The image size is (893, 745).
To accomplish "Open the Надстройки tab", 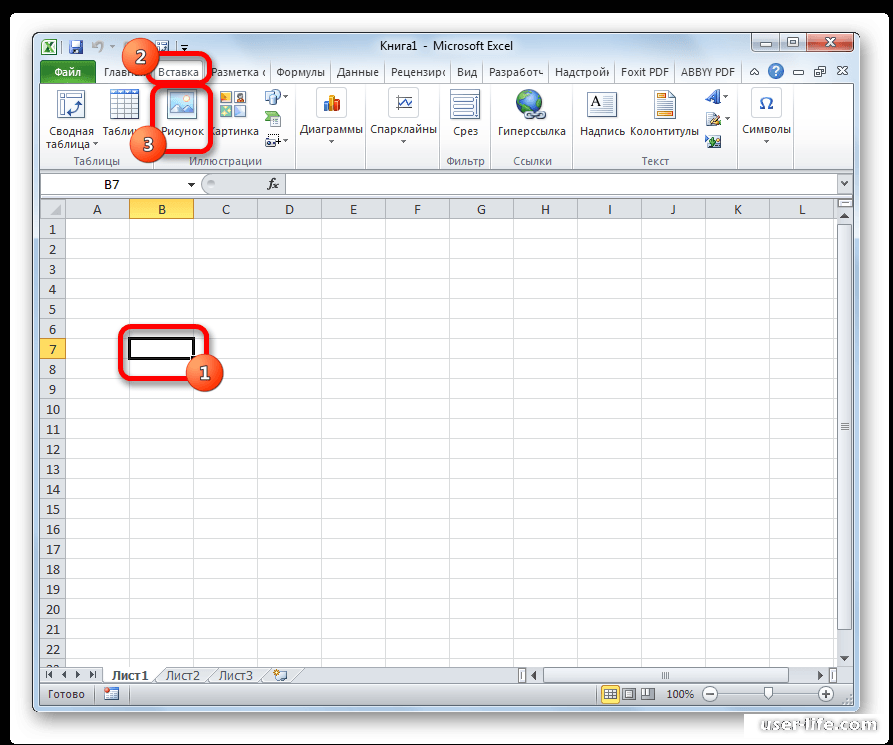I will (x=581, y=72).
